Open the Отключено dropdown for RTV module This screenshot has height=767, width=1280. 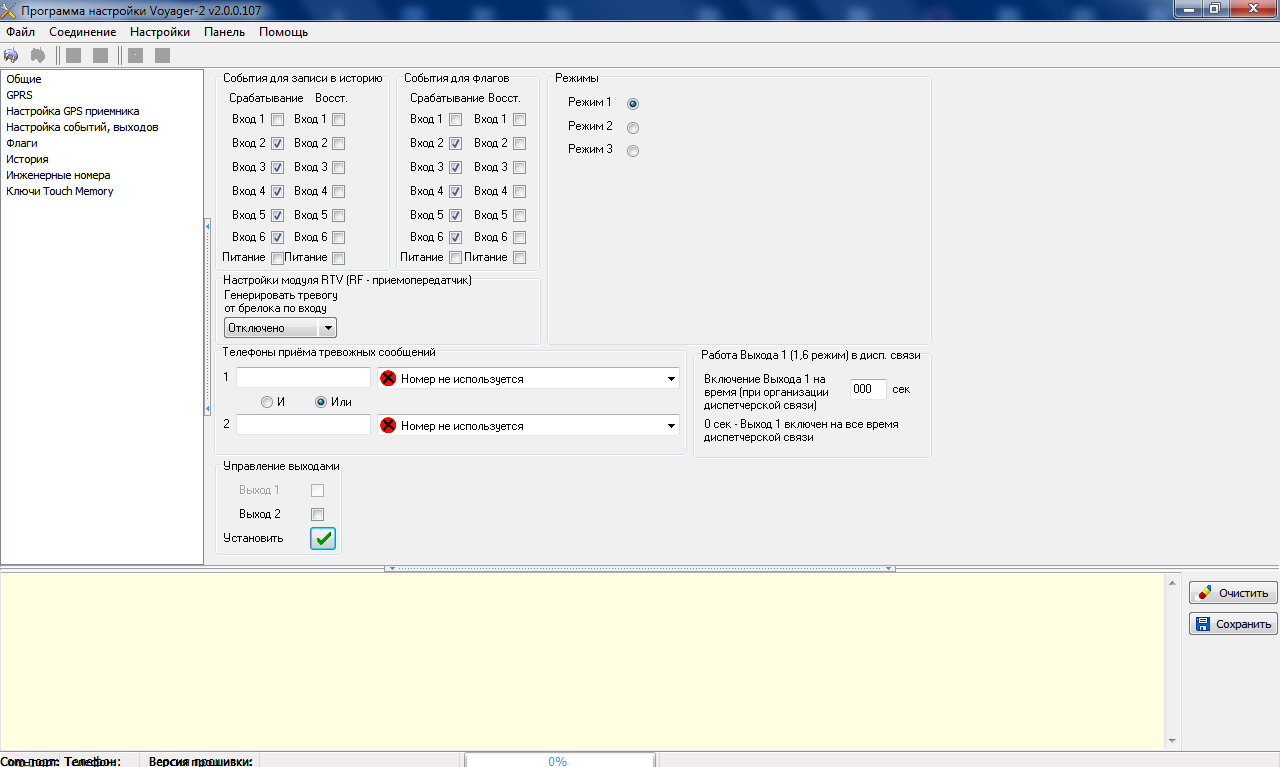point(328,328)
